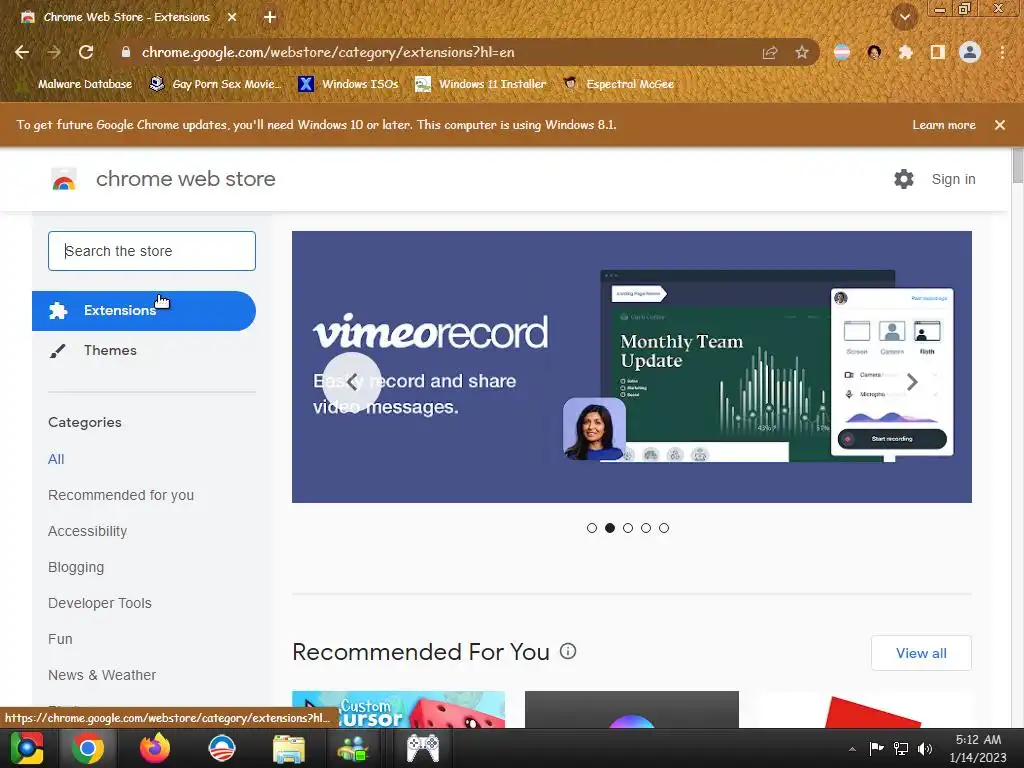This screenshot has height=768, width=1024.
Task: Click the padlock site info icon
Action: pyautogui.click(x=125, y=52)
